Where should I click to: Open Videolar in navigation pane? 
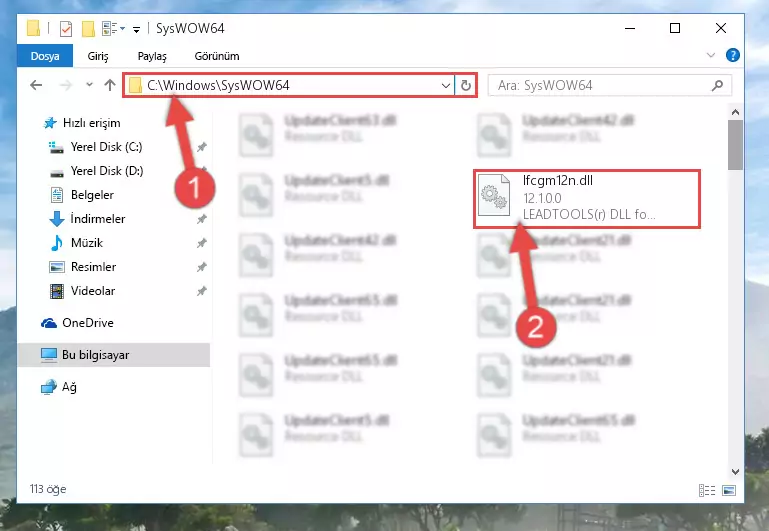(x=92, y=291)
